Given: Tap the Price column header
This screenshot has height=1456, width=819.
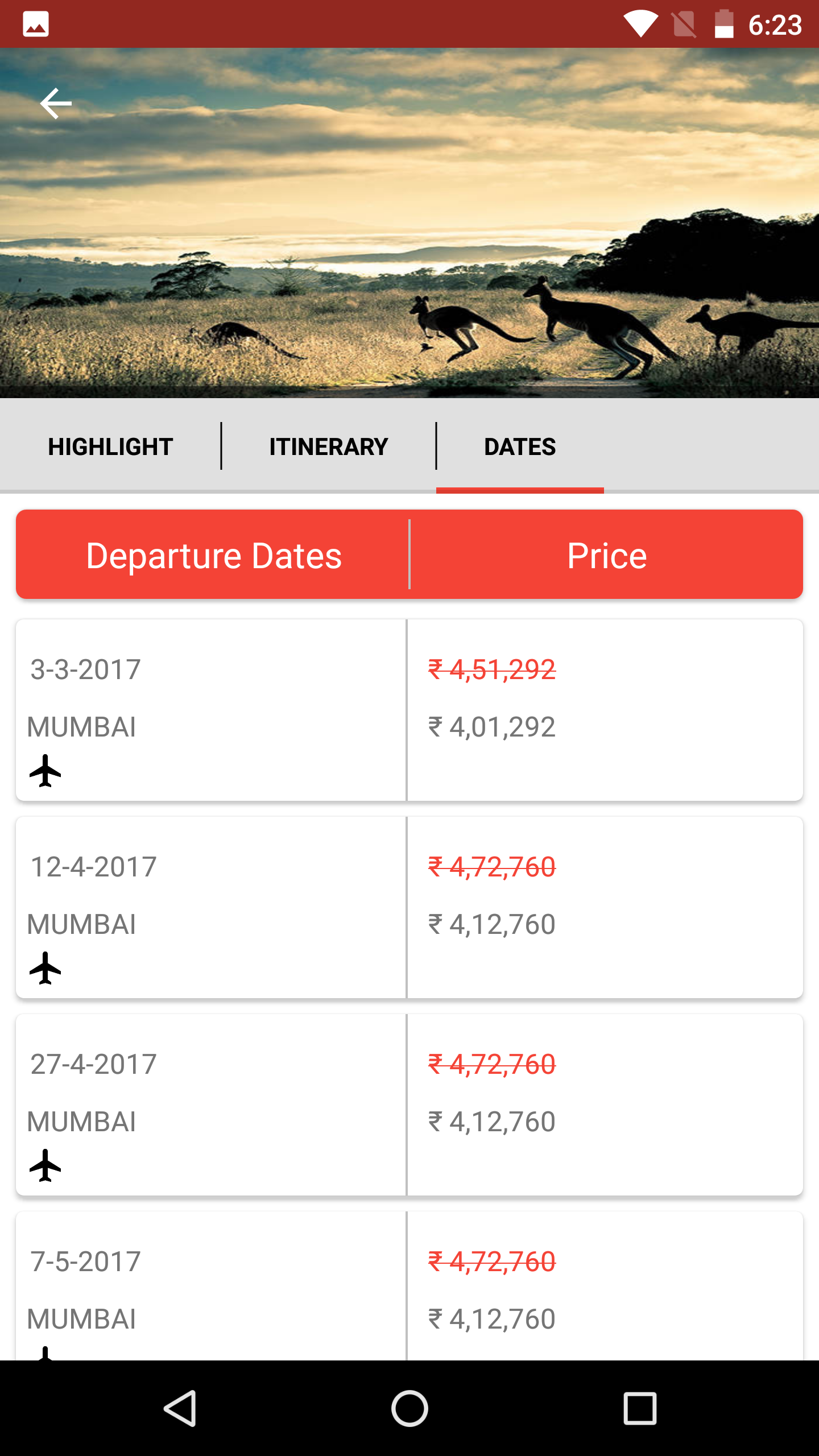Looking at the screenshot, I should 607,555.
